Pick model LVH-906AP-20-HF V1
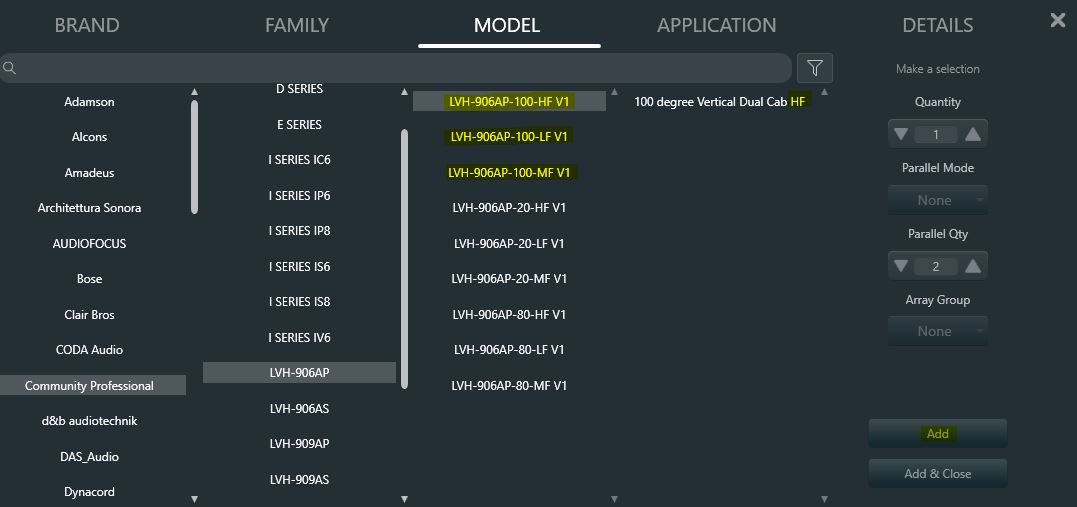The width and height of the screenshot is (1077, 507). click(509, 207)
